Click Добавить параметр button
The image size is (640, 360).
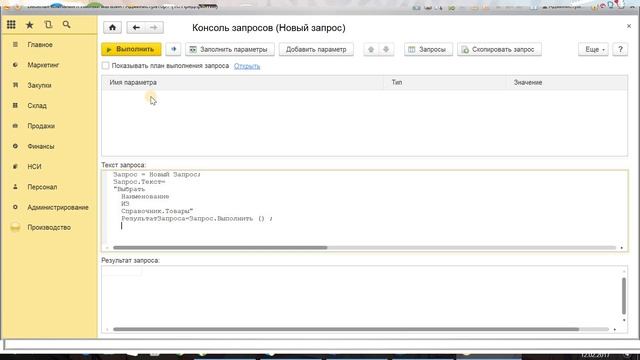[x=316, y=49]
